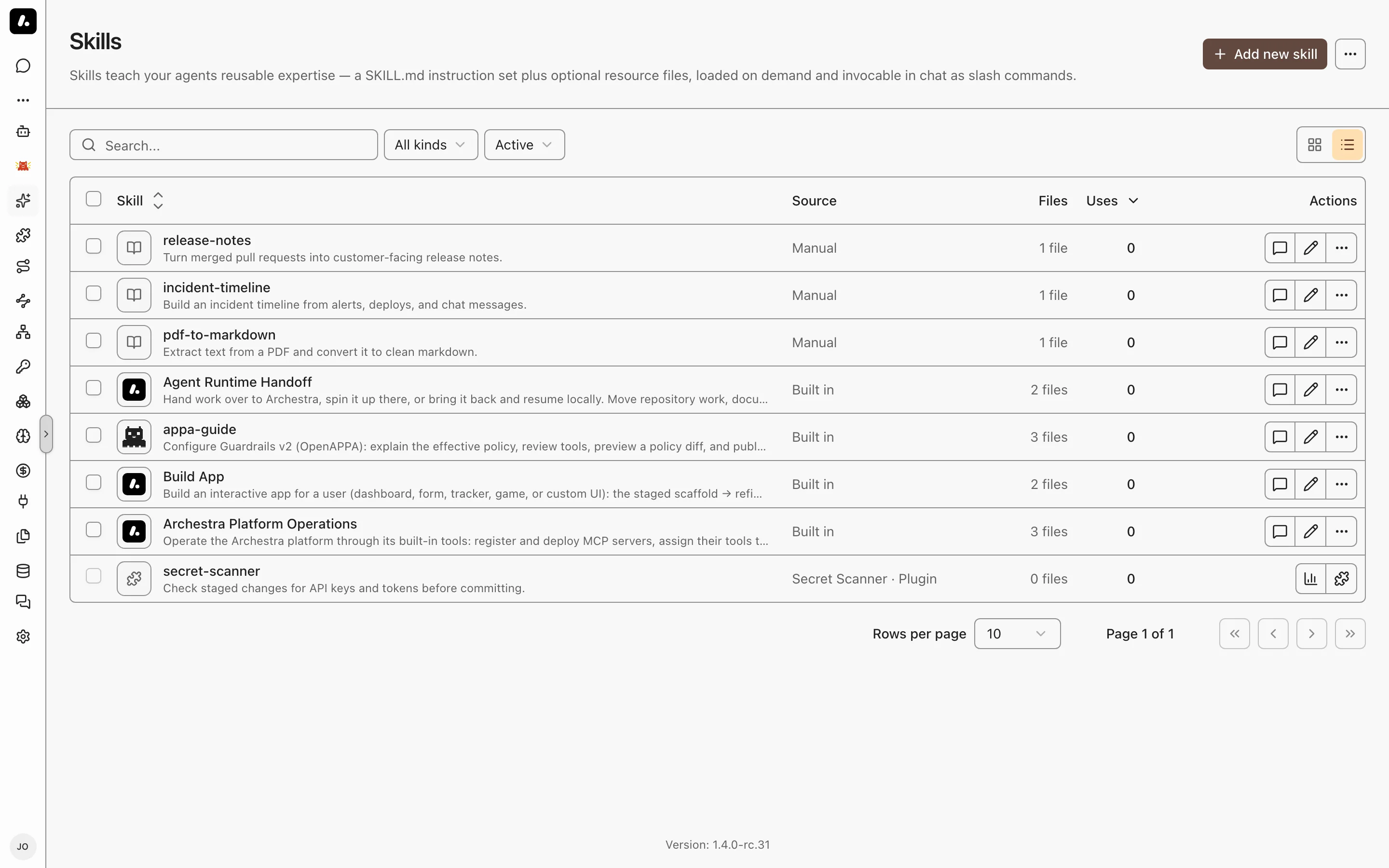Open the dollar cost icon in sidebar
Screen dimensions: 1389x868
[x=23, y=470]
